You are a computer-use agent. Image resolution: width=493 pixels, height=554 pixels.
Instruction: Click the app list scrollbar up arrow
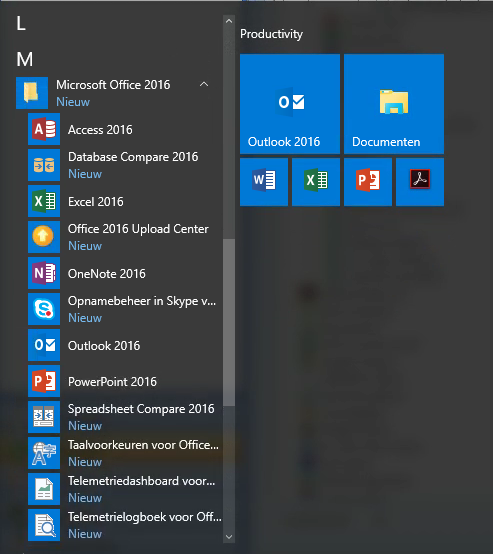tap(229, 21)
